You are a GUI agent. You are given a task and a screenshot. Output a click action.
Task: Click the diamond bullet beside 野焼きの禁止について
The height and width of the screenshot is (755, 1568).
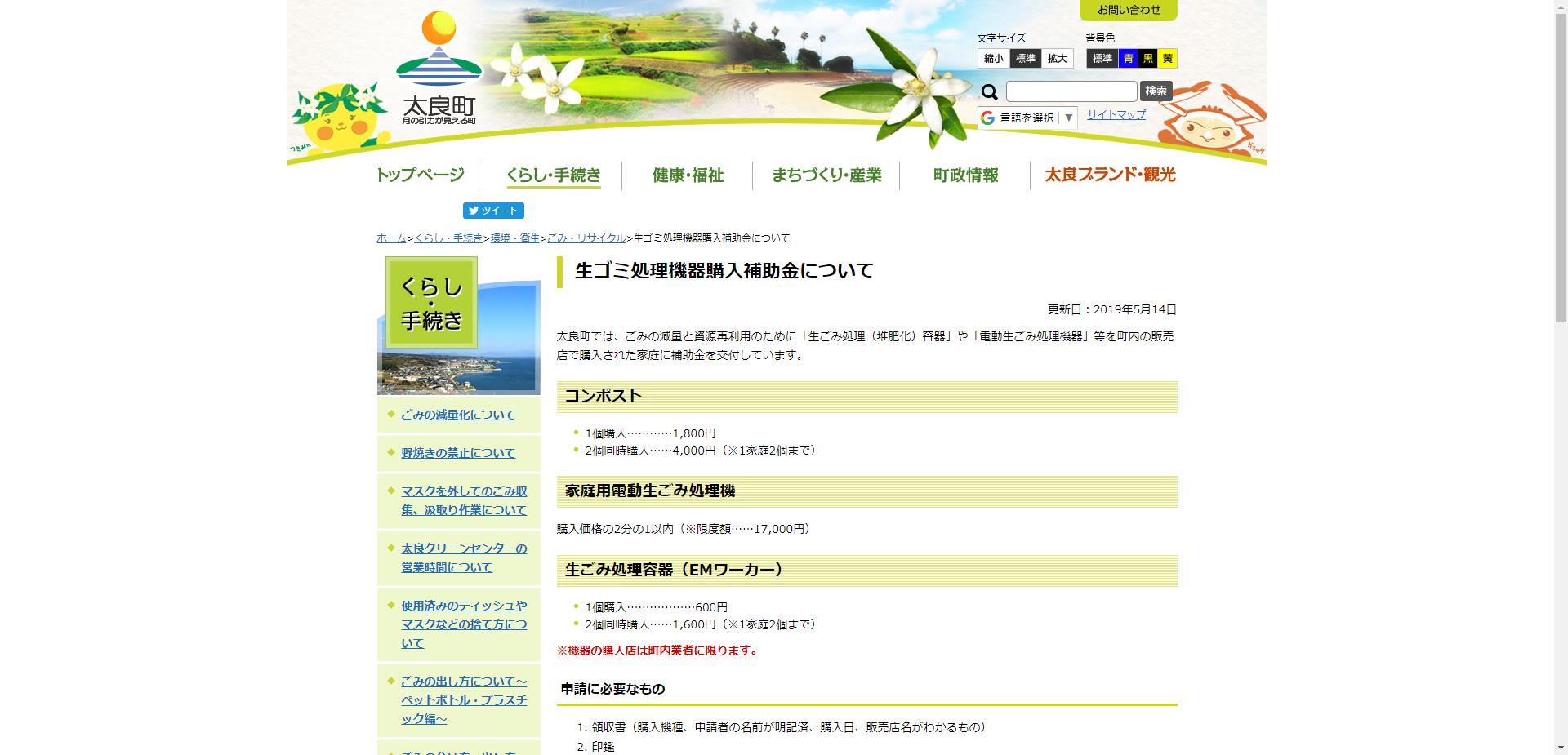click(390, 452)
